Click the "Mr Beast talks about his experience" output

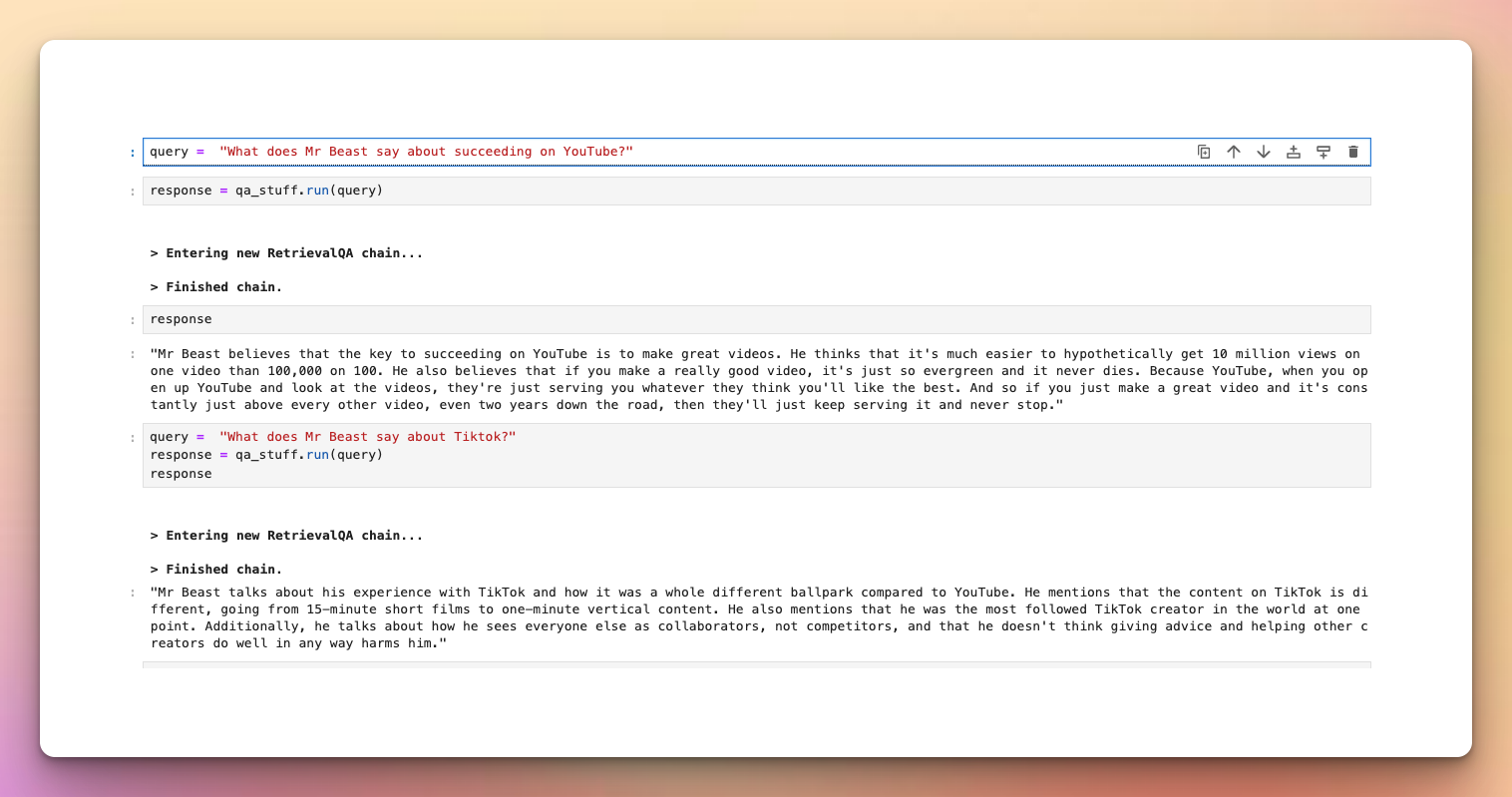(x=759, y=617)
